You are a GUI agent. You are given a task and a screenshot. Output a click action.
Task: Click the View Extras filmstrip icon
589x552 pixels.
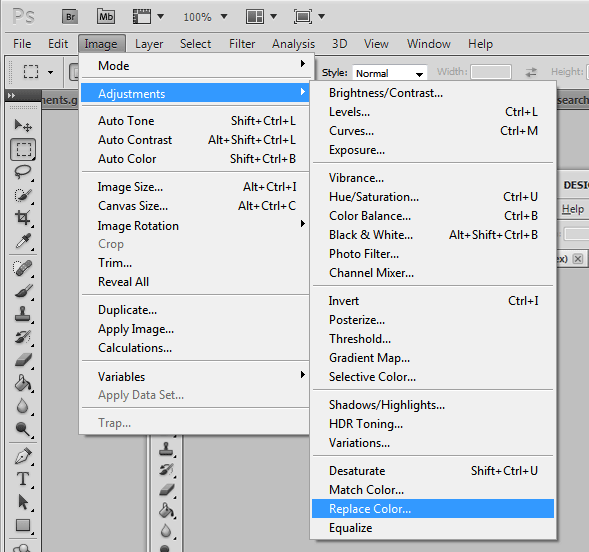142,17
